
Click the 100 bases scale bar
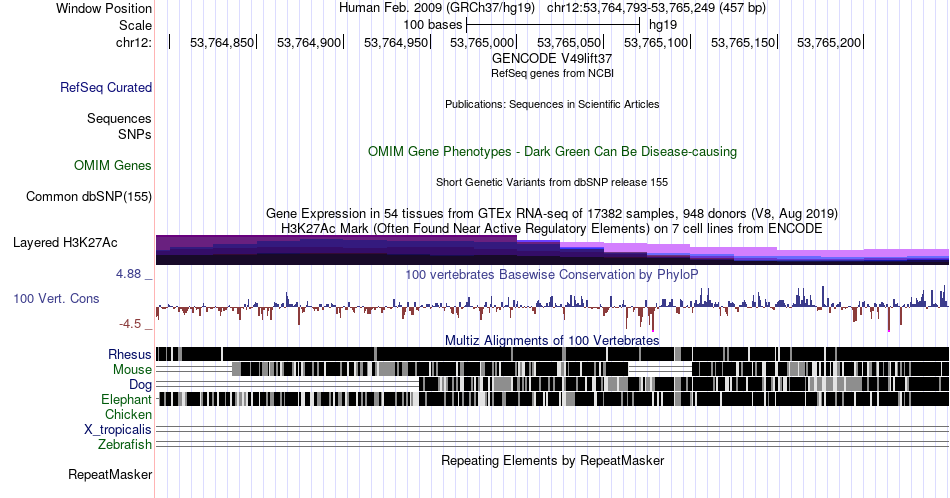coord(553,25)
